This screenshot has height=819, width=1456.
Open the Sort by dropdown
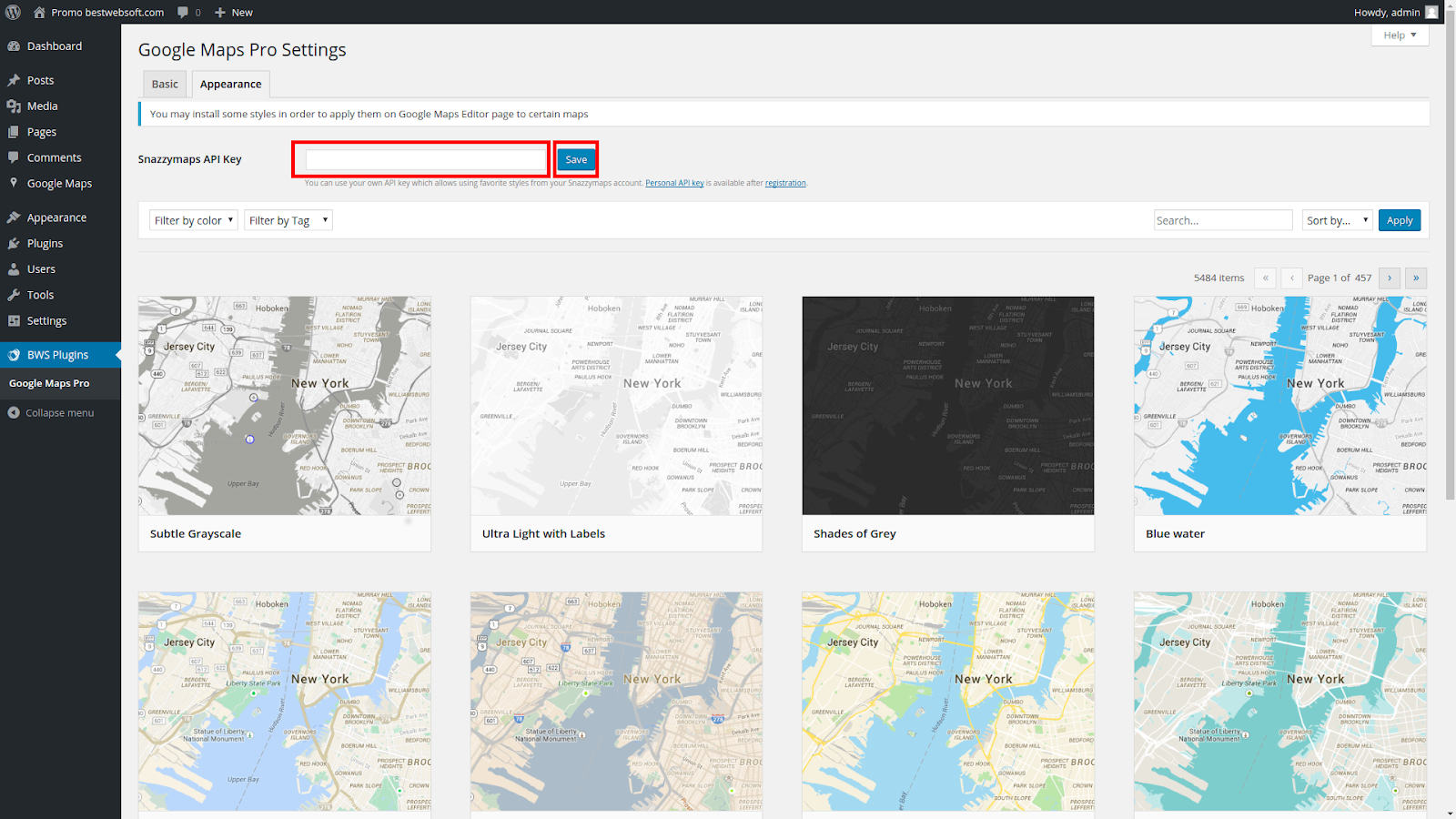(1337, 220)
